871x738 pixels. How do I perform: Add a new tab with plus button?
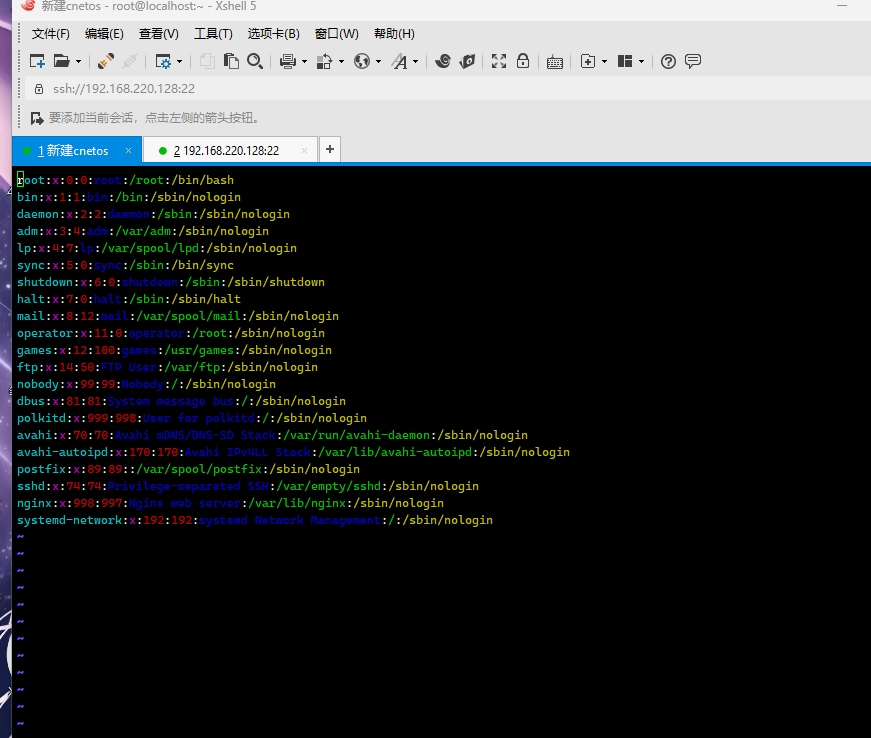330,149
